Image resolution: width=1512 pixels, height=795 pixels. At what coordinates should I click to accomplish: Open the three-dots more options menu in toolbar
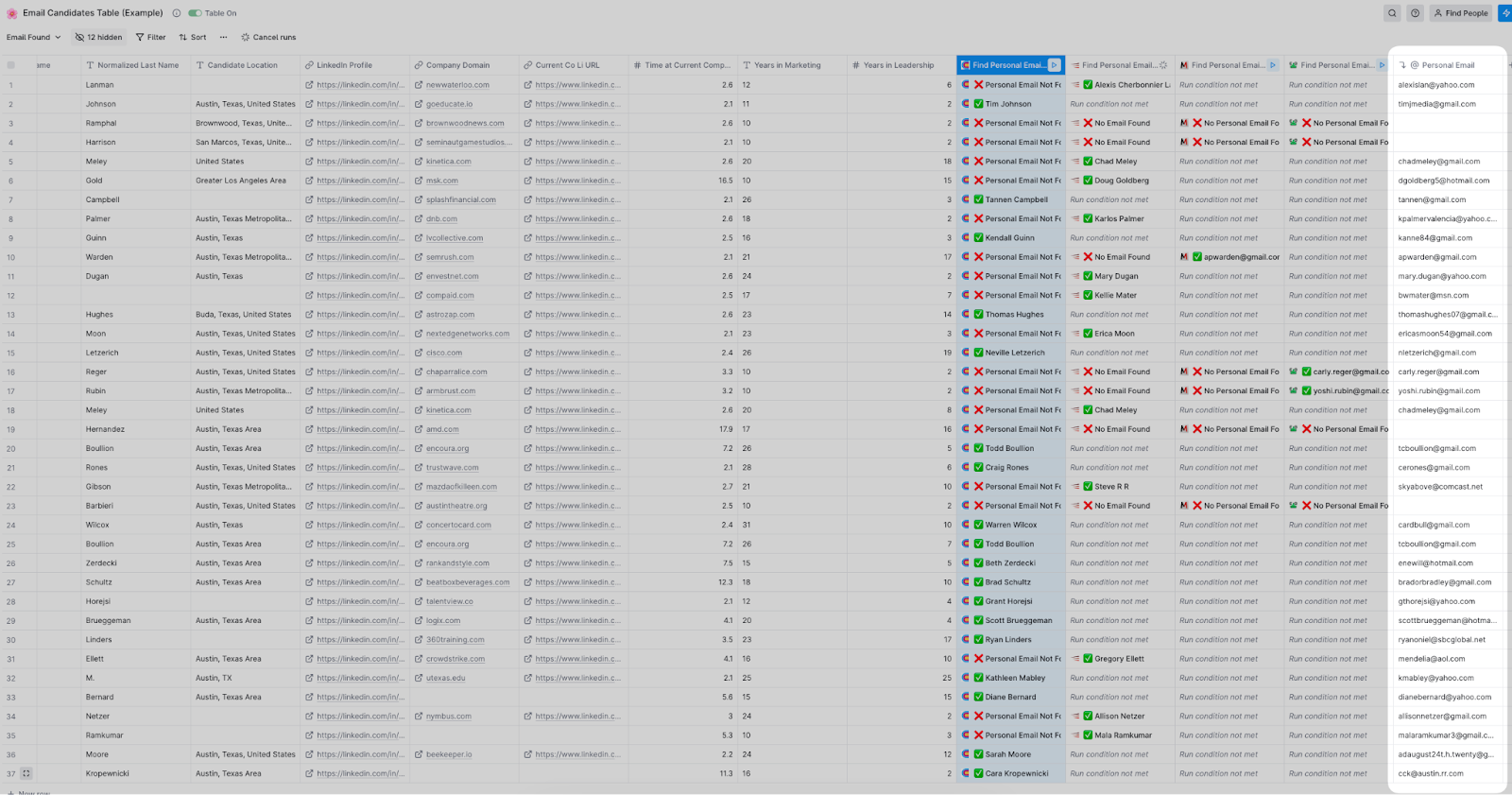click(223, 37)
